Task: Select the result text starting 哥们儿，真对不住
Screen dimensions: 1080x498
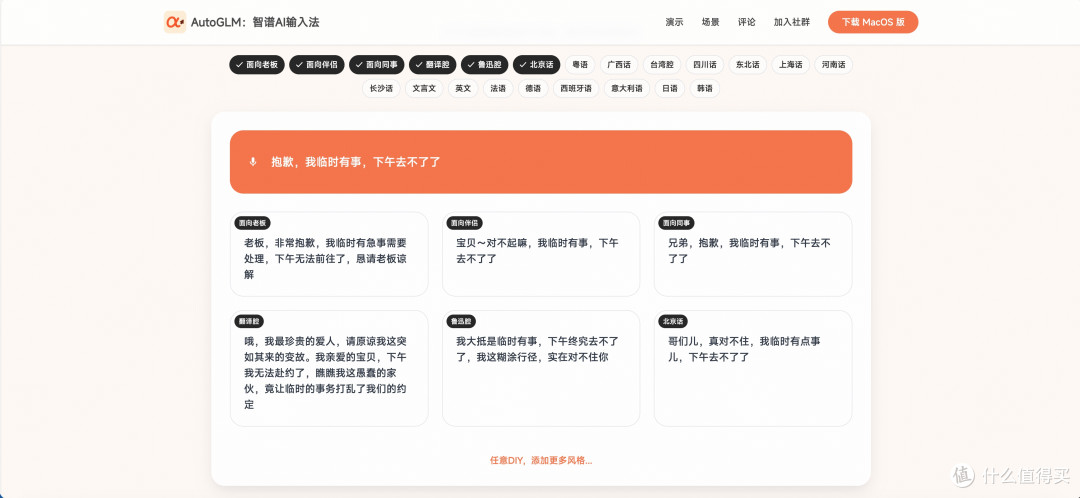Action: [744, 349]
